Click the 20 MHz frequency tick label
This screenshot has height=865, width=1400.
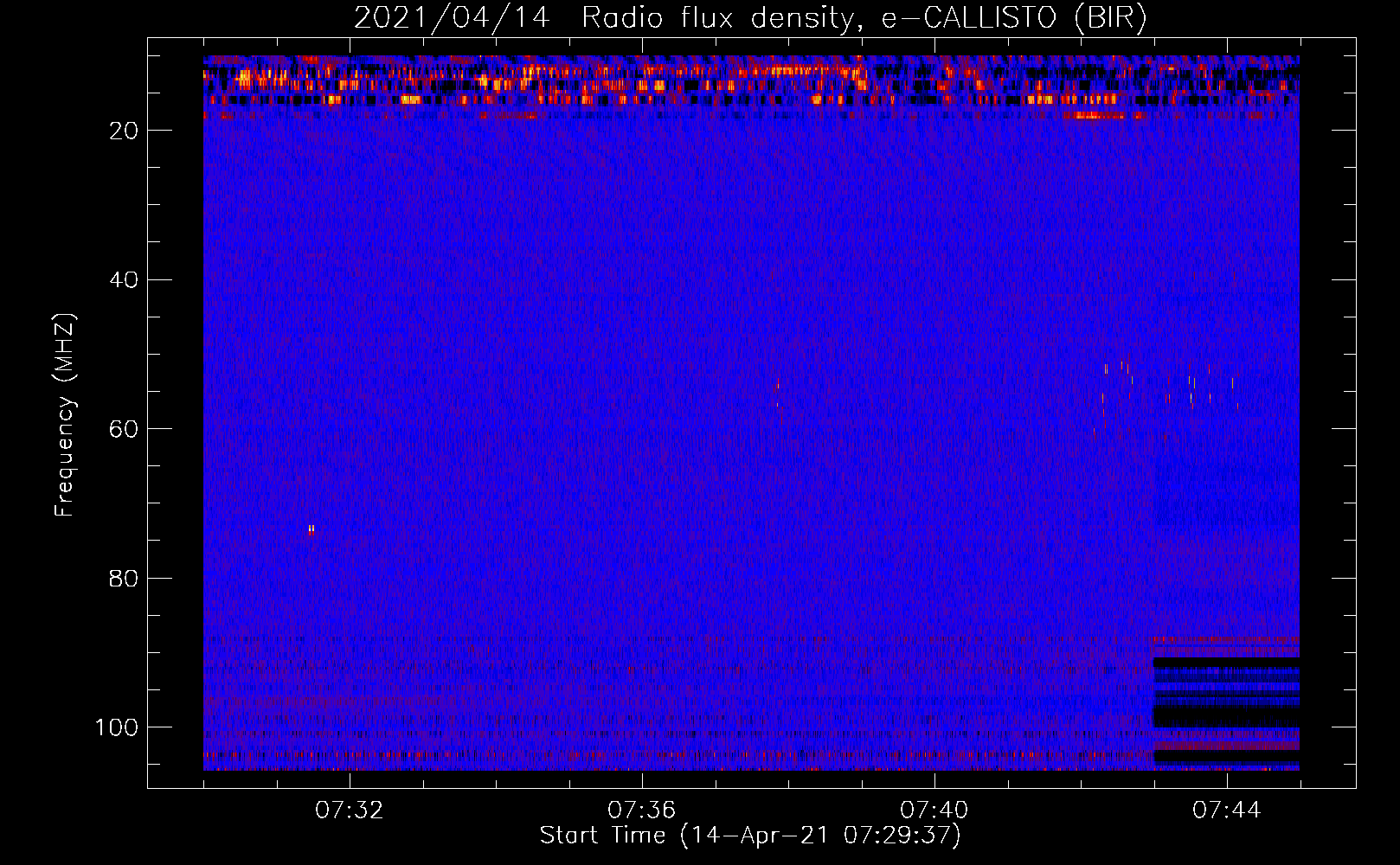(124, 130)
